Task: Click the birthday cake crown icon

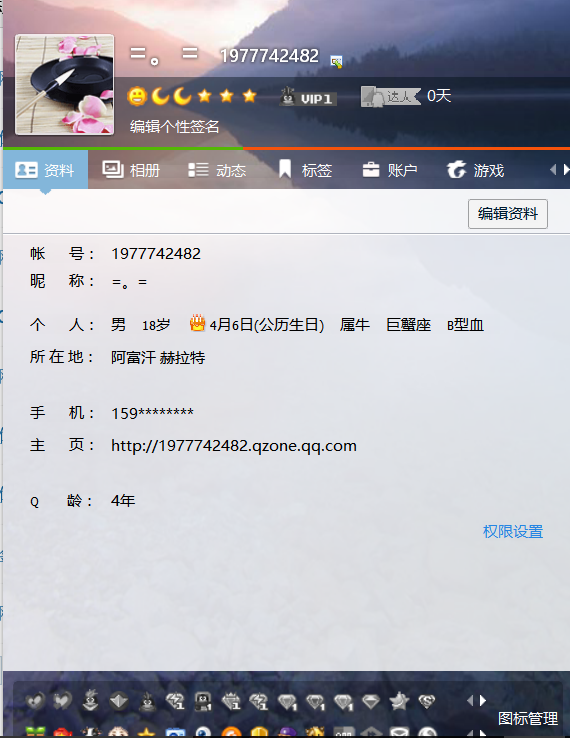Action: click(x=197, y=323)
